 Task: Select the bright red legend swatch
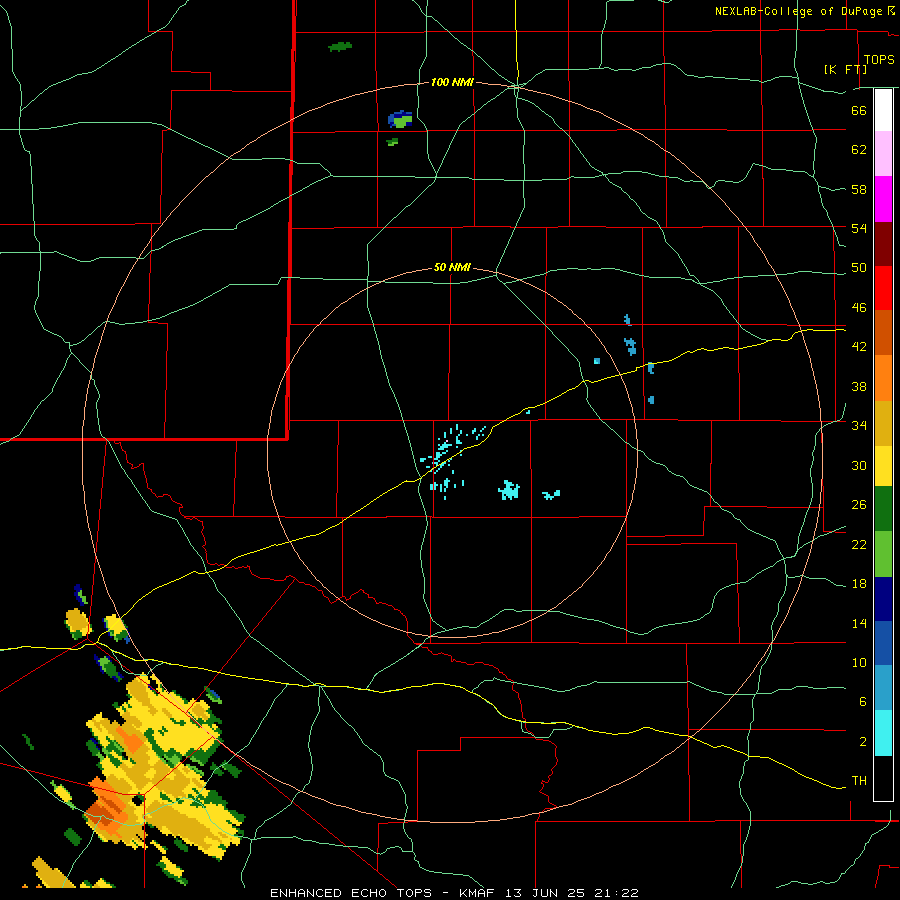[x=883, y=288]
